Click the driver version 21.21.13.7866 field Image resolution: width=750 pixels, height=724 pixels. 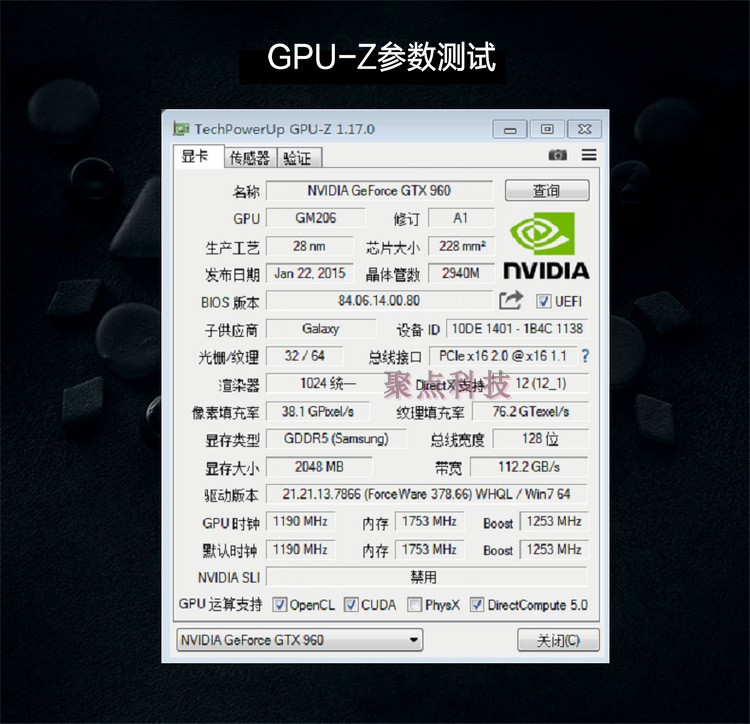click(427, 494)
